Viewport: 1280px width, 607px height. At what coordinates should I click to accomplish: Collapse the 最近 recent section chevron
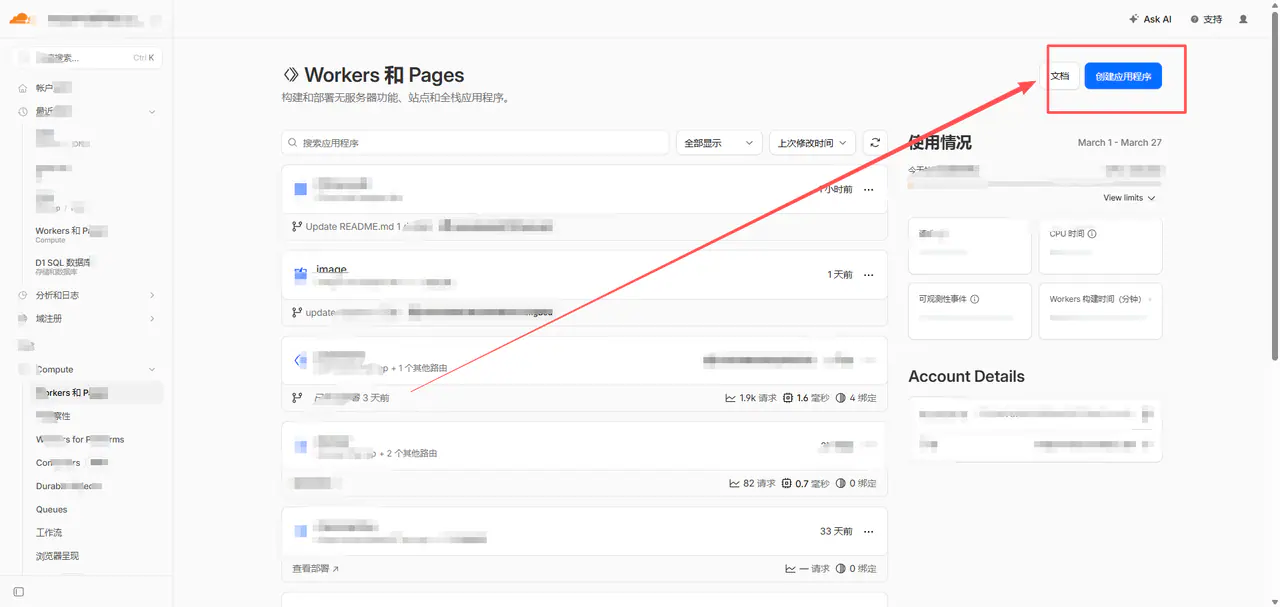point(152,112)
